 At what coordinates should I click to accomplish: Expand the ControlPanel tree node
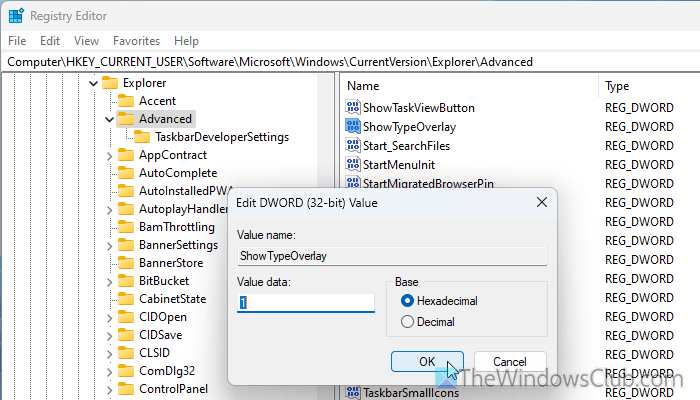(109, 390)
